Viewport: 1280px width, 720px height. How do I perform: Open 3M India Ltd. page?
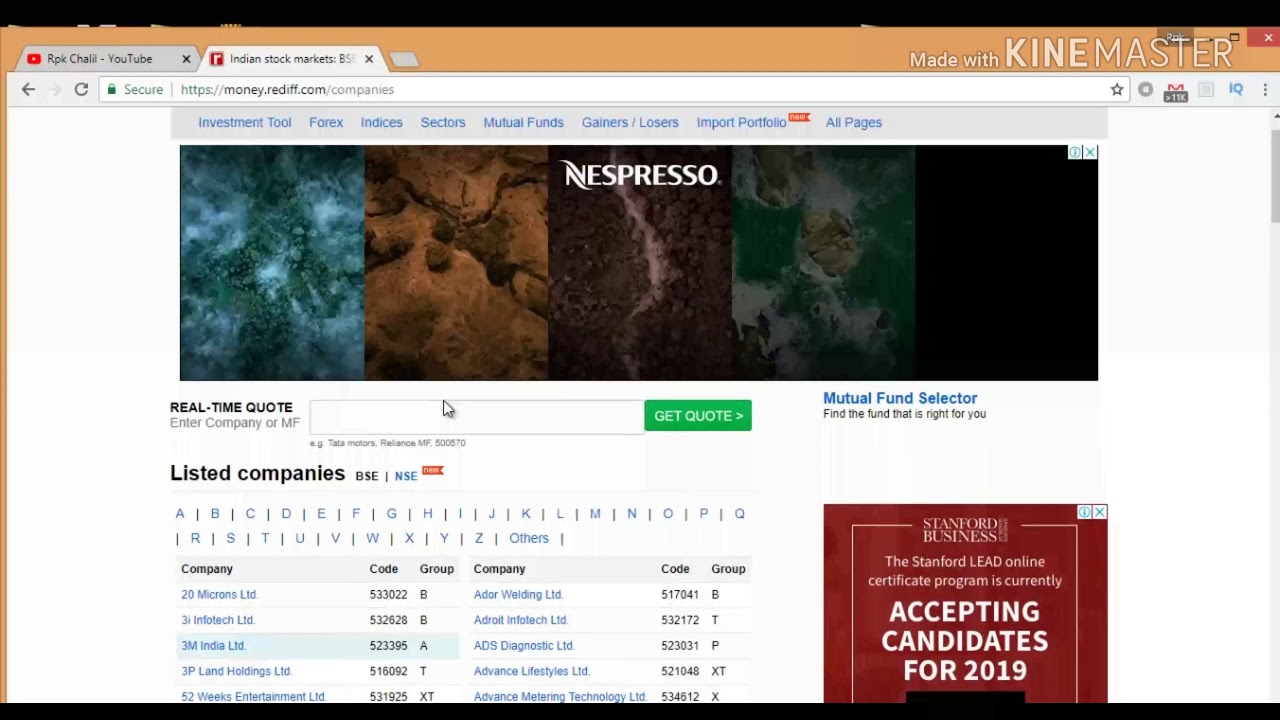pyautogui.click(x=213, y=646)
